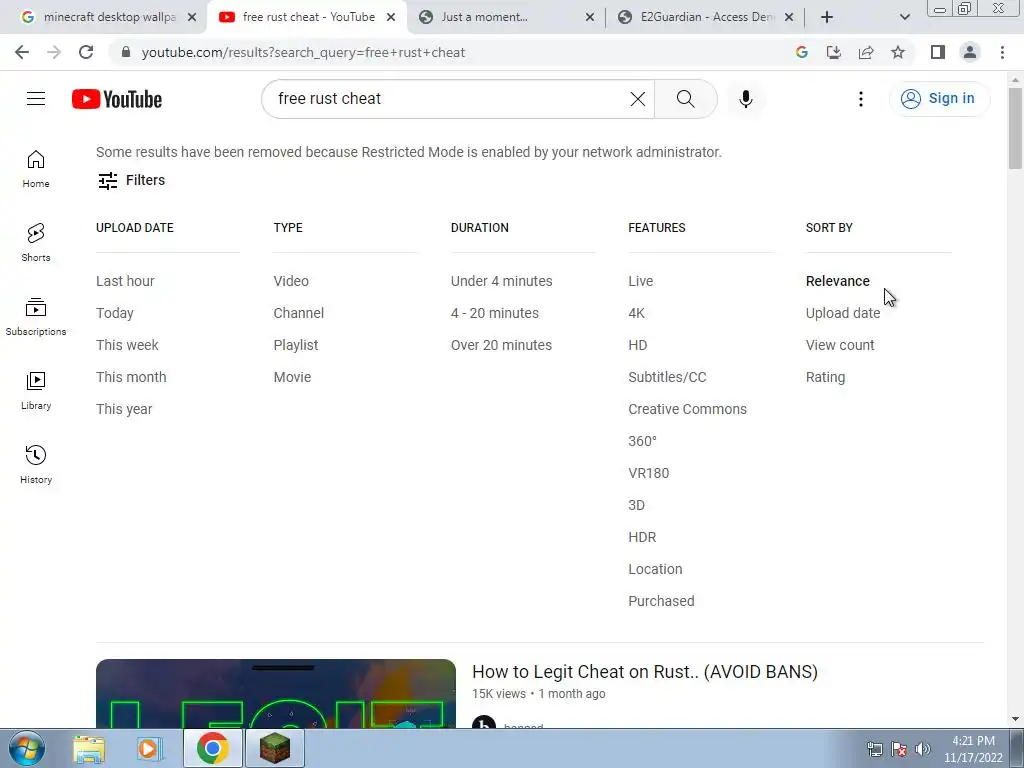Viewport: 1024px width, 768px height.
Task: Open a new tab with the plus
Action: point(827,17)
